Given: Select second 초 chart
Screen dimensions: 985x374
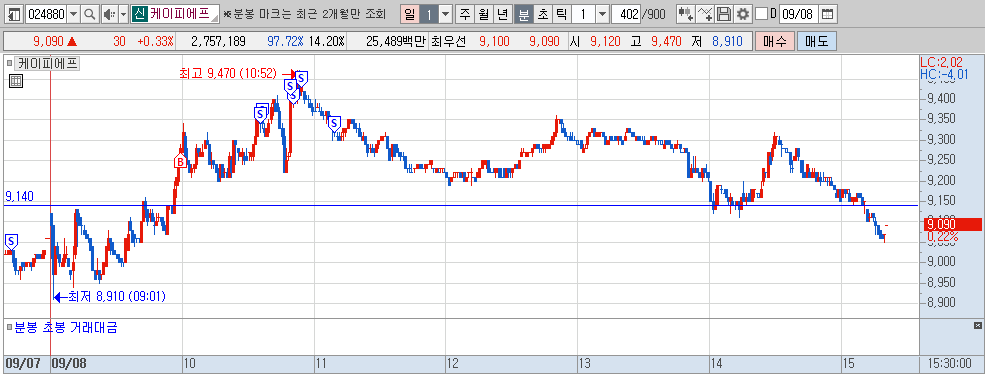Looking at the screenshot, I should pyautogui.click(x=542, y=13).
